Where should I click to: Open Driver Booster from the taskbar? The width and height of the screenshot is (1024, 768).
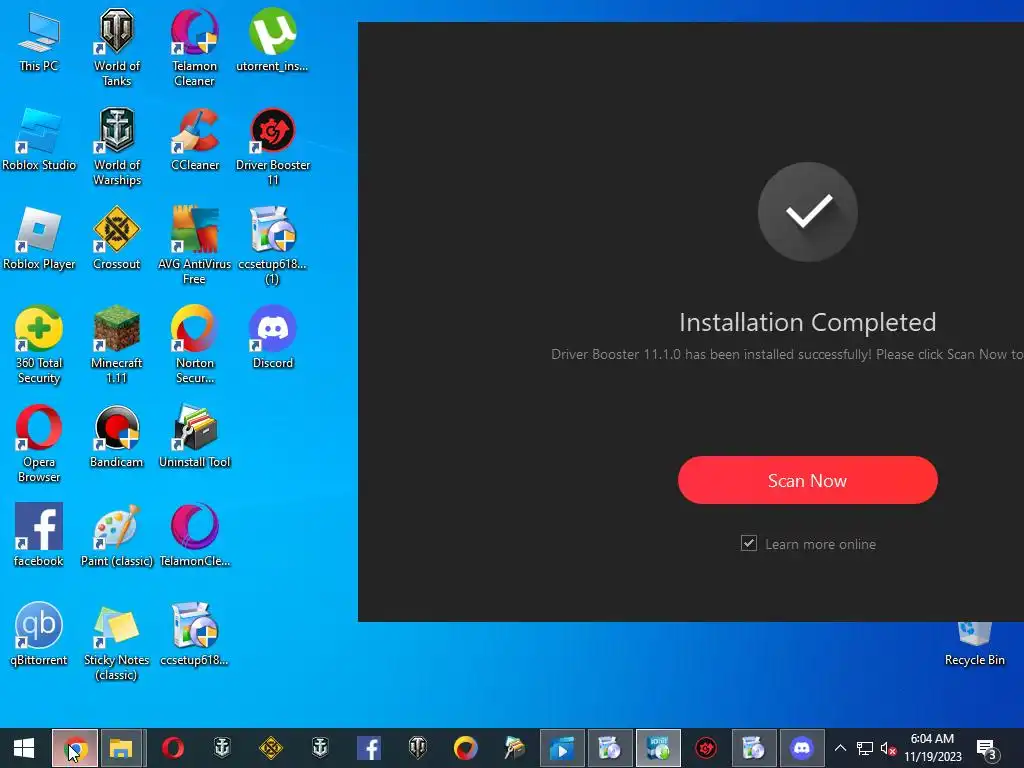(706, 748)
